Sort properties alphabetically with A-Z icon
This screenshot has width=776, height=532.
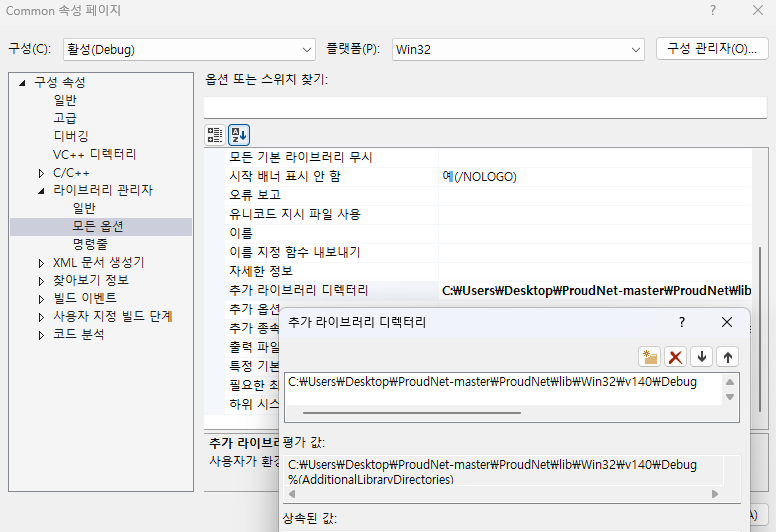[x=238, y=134]
